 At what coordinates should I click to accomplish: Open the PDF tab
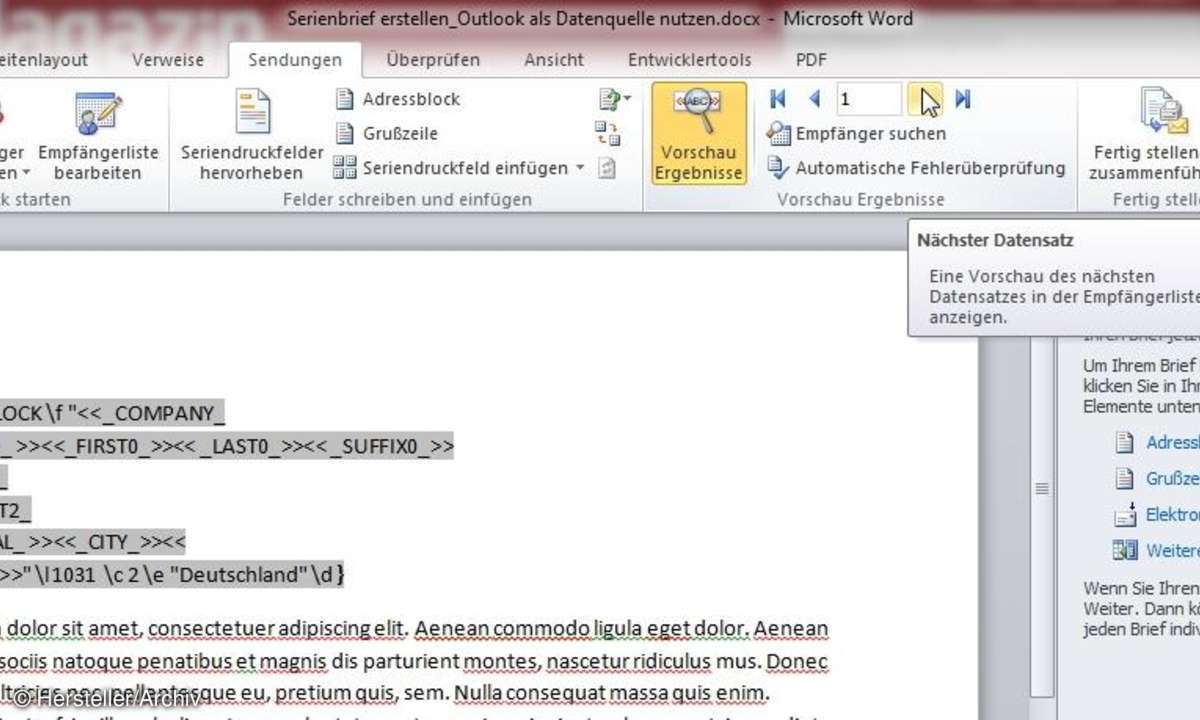pyautogui.click(x=811, y=60)
